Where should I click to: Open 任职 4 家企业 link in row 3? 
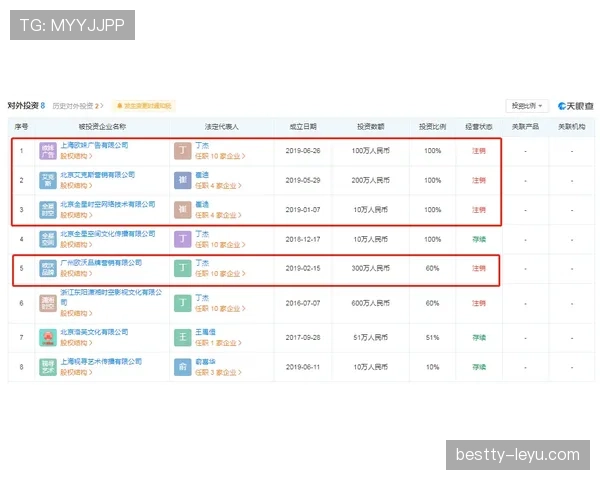click(x=218, y=215)
